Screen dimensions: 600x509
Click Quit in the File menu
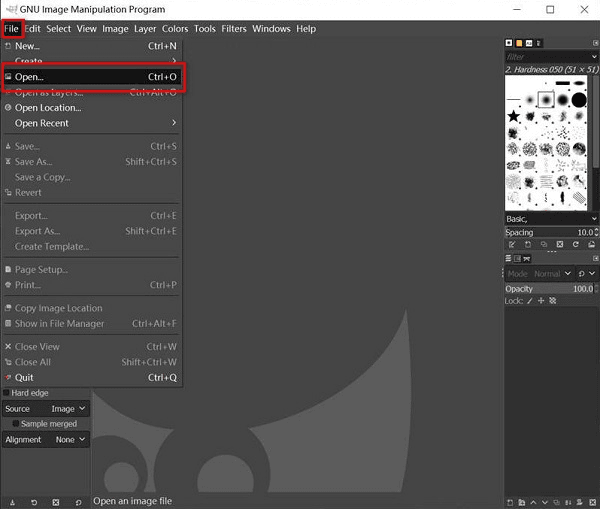tap(24, 378)
